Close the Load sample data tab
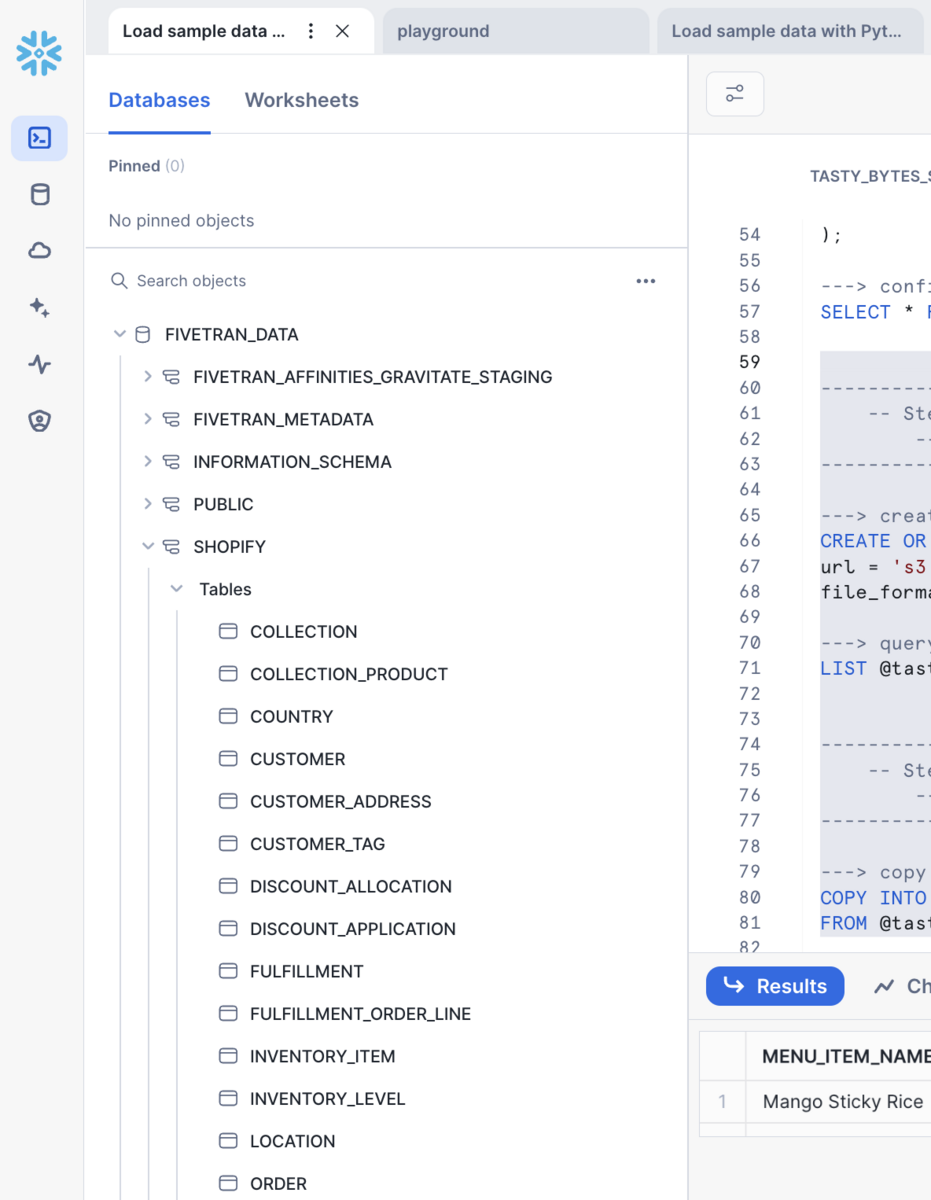This screenshot has width=931, height=1200. pyautogui.click(x=342, y=31)
